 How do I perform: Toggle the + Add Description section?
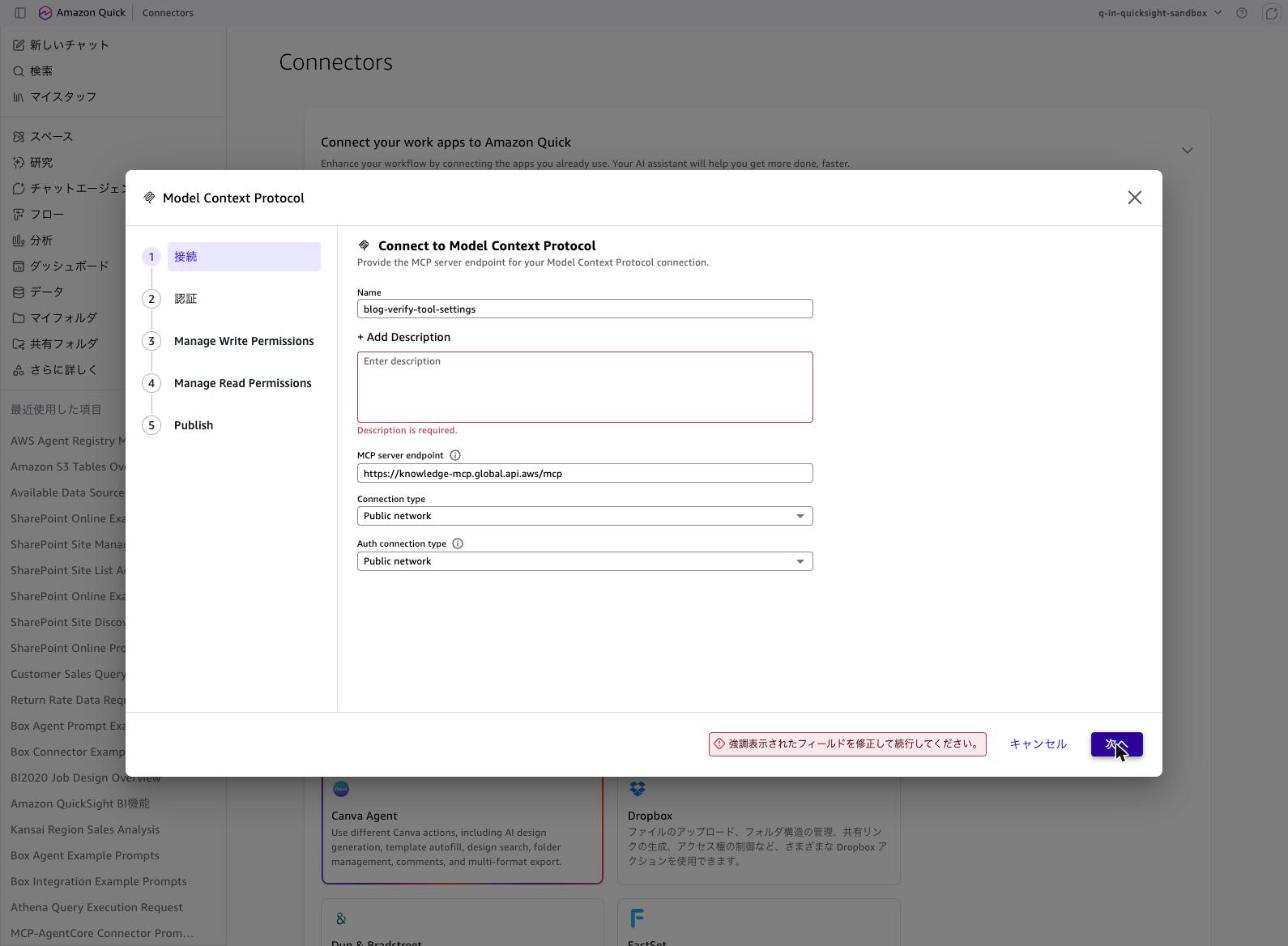pos(404,337)
